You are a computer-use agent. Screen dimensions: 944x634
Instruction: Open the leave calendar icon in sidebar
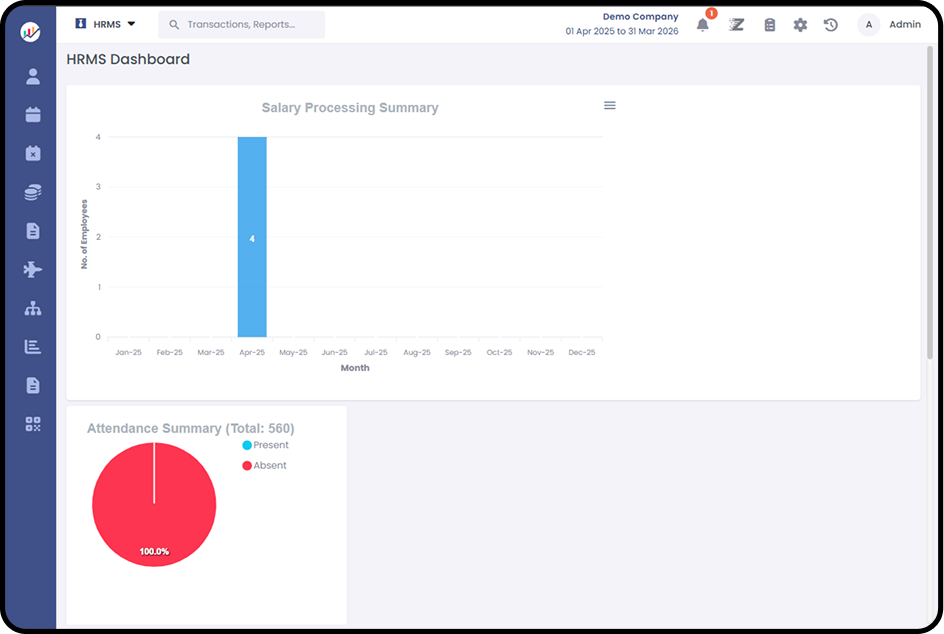click(31, 152)
